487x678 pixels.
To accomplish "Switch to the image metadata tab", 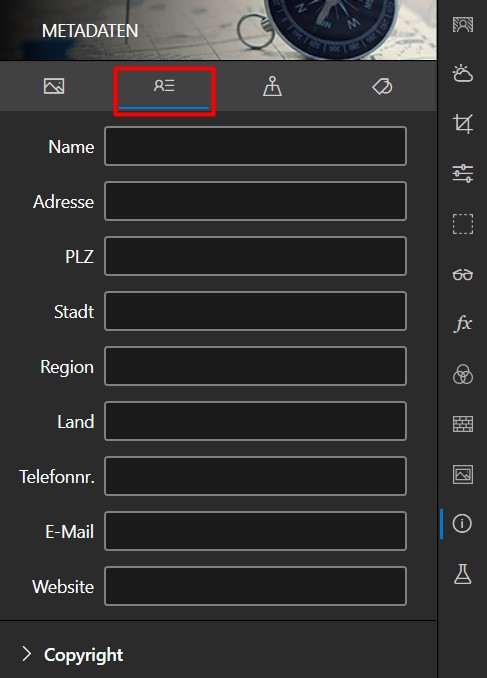I will click(54, 86).
